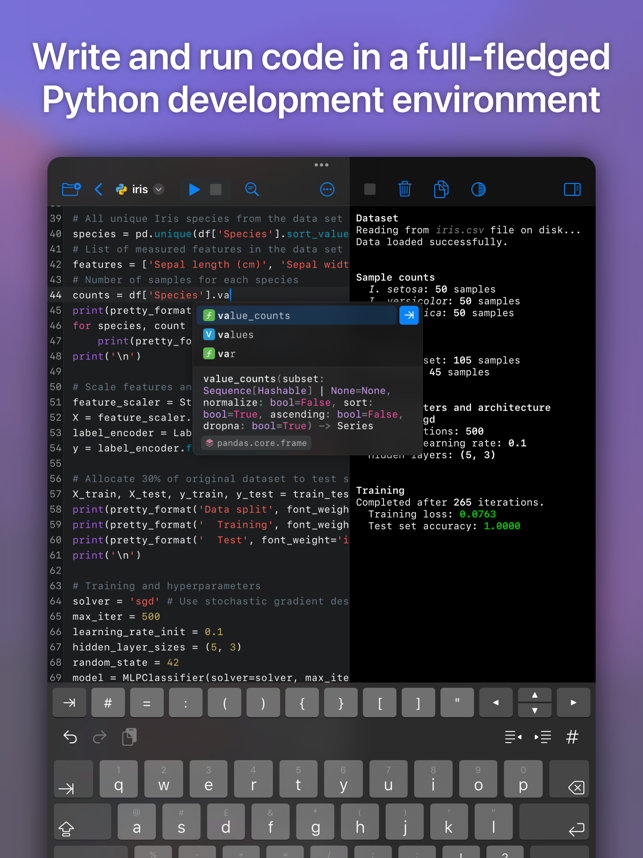The width and height of the screenshot is (643, 858).
Task: Click 'random_state = 42' code line
Action: click(x=126, y=663)
